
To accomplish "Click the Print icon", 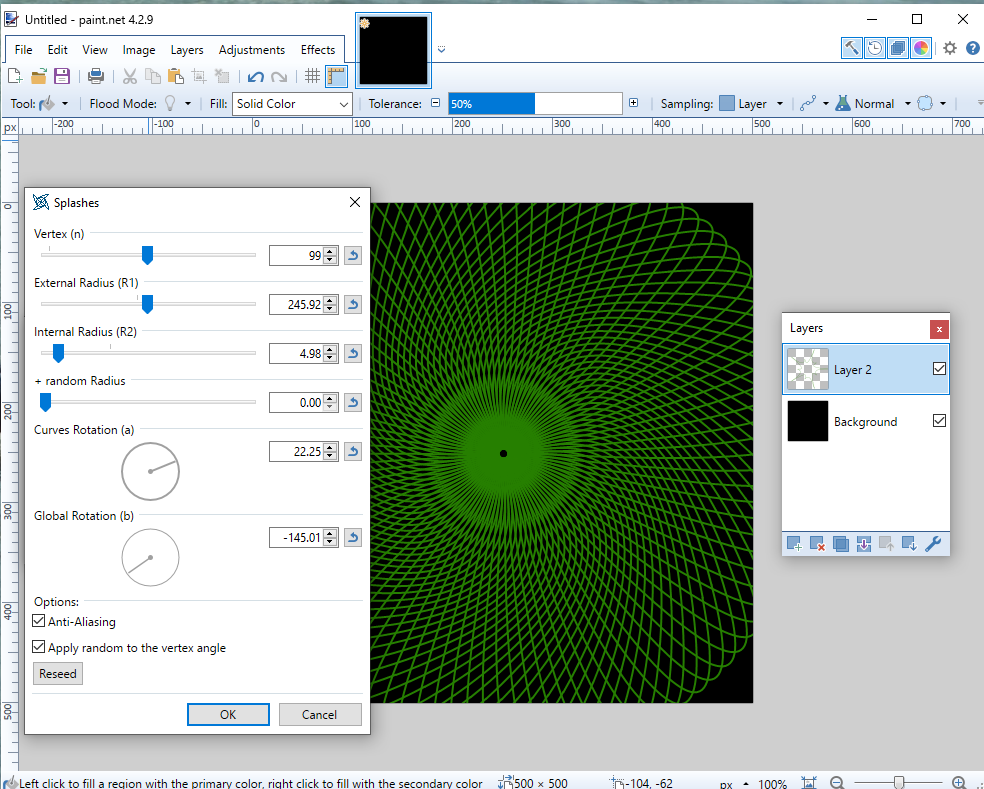I will tap(96, 77).
